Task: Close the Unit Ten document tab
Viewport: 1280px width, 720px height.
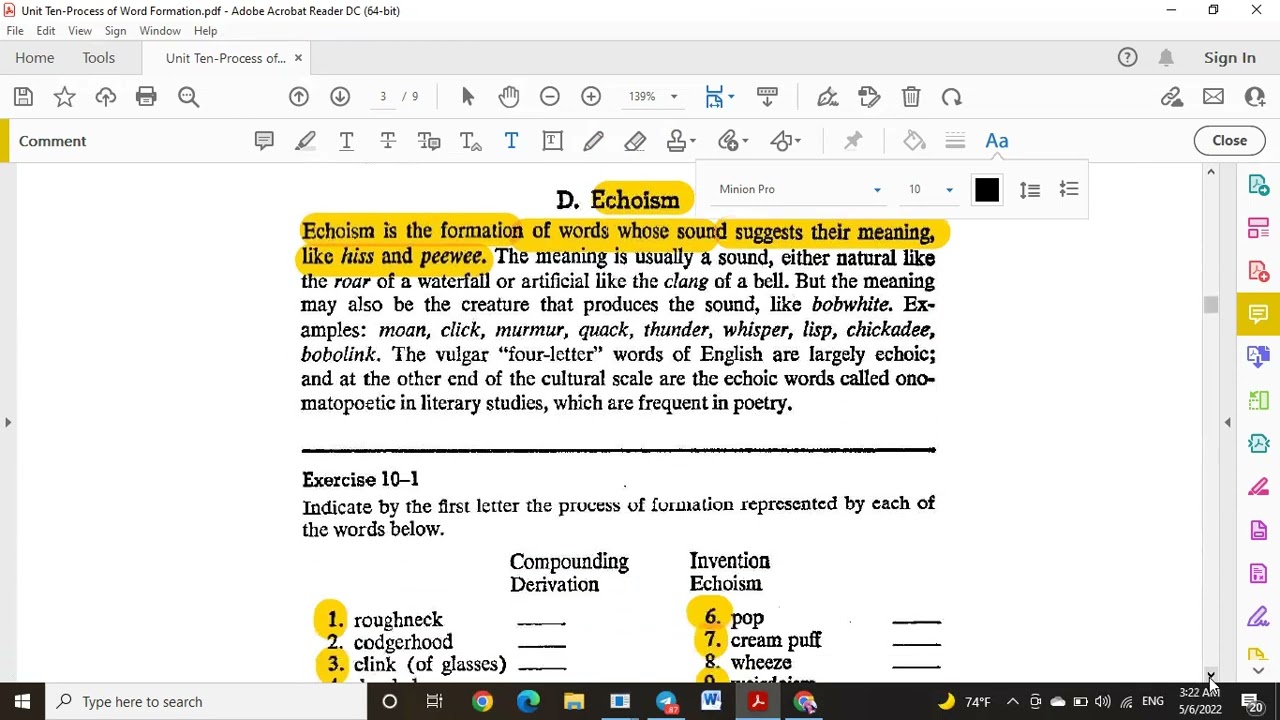Action: [x=297, y=58]
